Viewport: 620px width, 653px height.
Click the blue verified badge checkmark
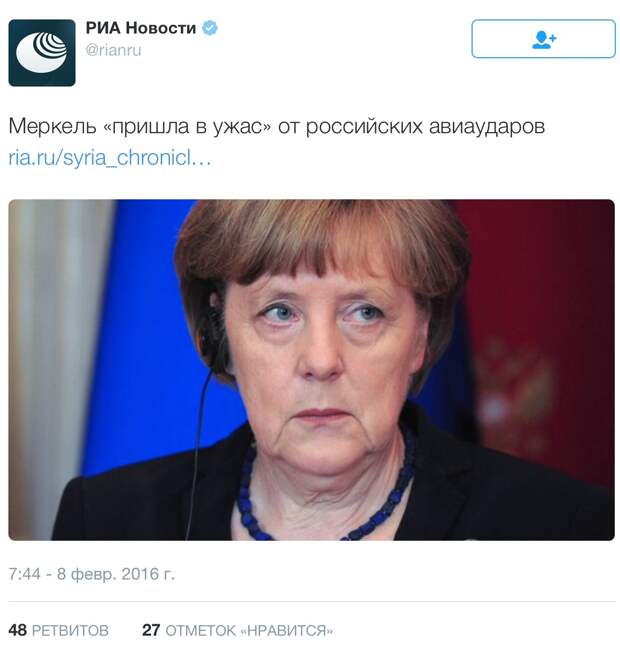(209, 28)
